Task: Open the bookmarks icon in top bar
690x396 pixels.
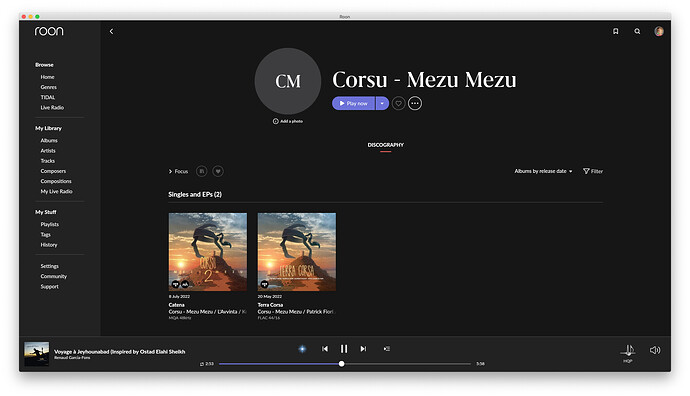Action: pos(616,31)
